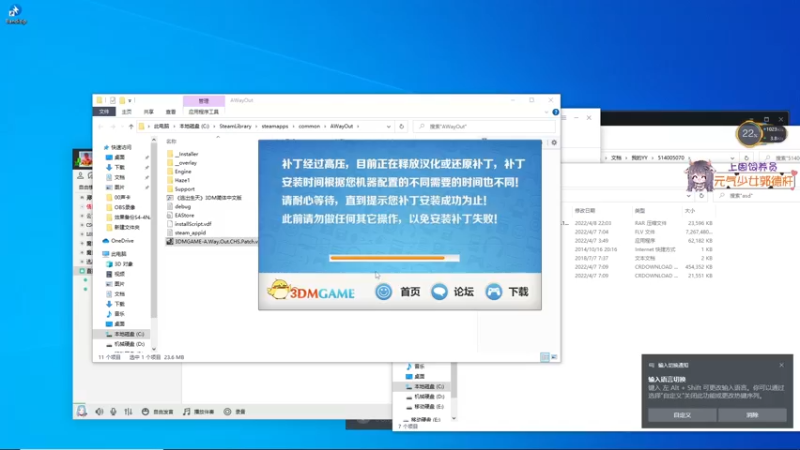
Task: Click the 录音 record button in YY toolbar
Action: (235, 412)
